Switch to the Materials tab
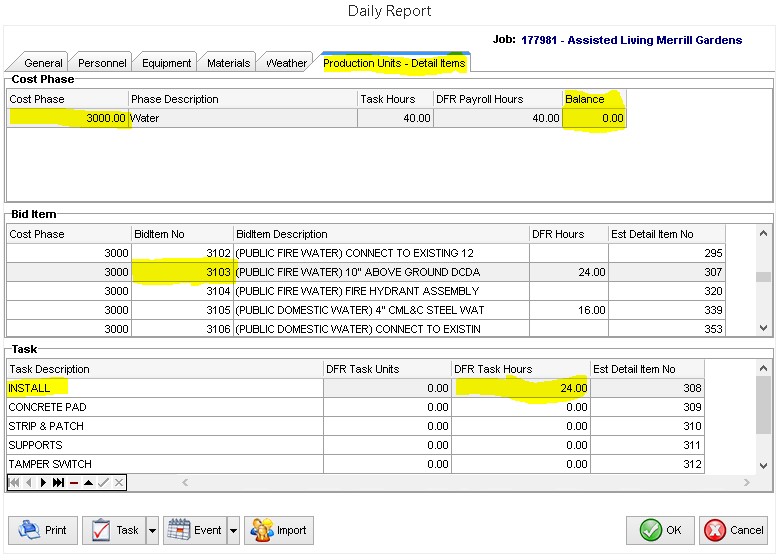The width and height of the screenshot is (782, 560). pyautogui.click(x=228, y=63)
